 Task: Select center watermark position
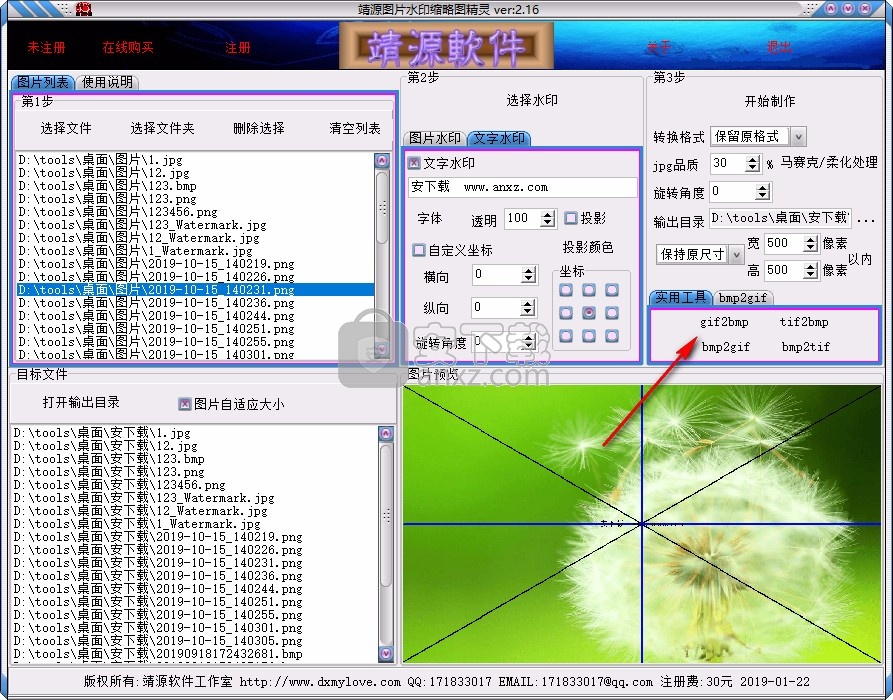pos(589,313)
